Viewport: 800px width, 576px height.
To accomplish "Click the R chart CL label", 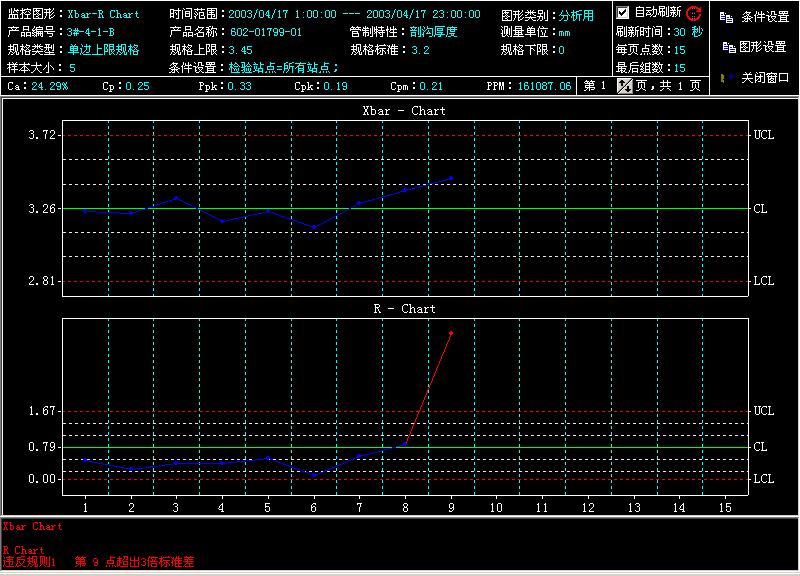I will click(760, 447).
